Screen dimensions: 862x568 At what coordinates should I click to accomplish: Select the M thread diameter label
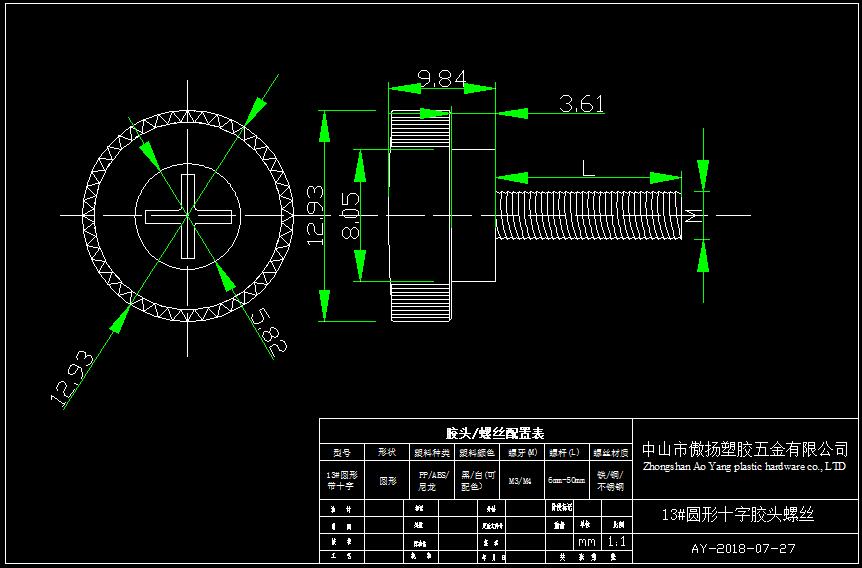695,216
